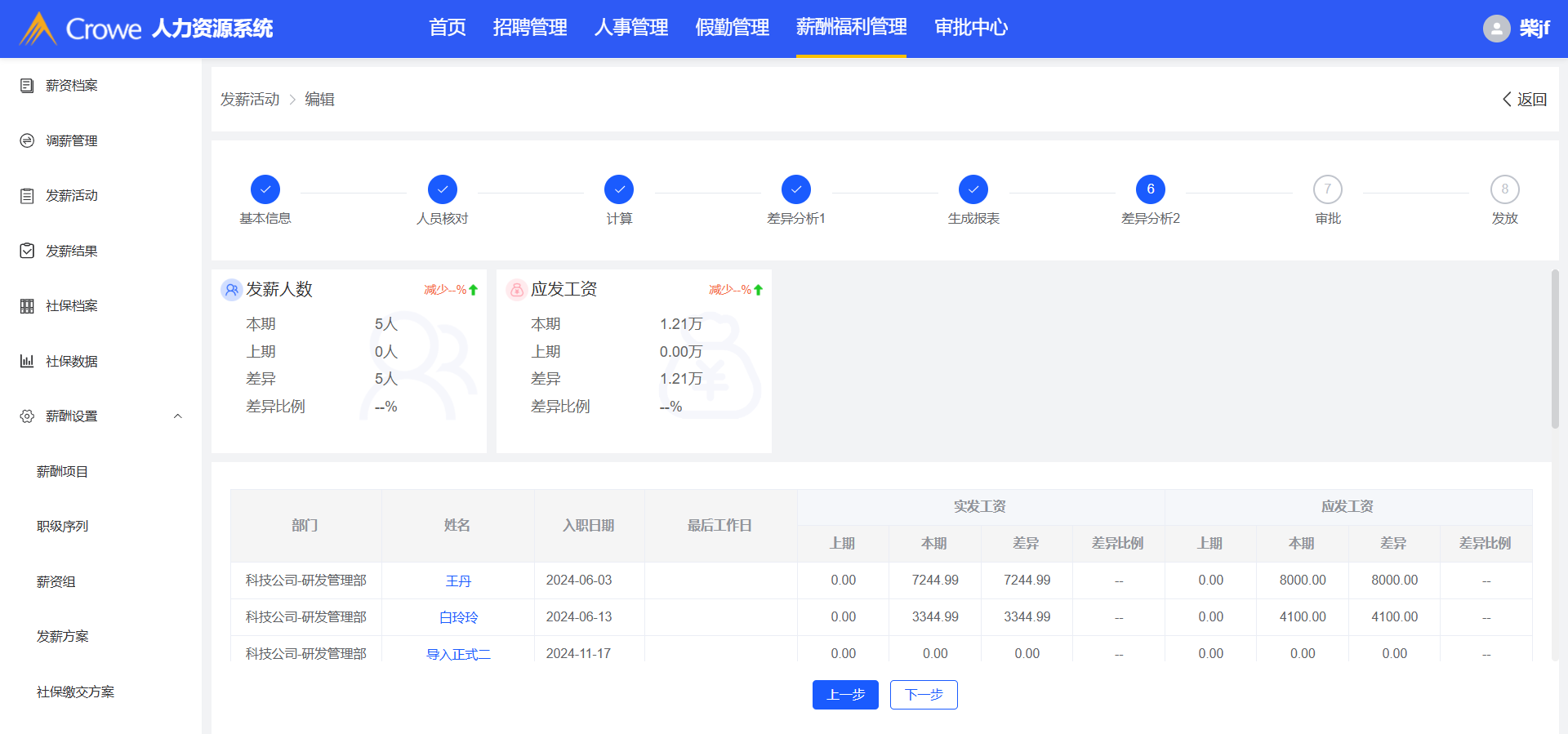Collapse the 薪酬设置 submenu chevron
Screen dimensions: 1568x734
pos(178,416)
